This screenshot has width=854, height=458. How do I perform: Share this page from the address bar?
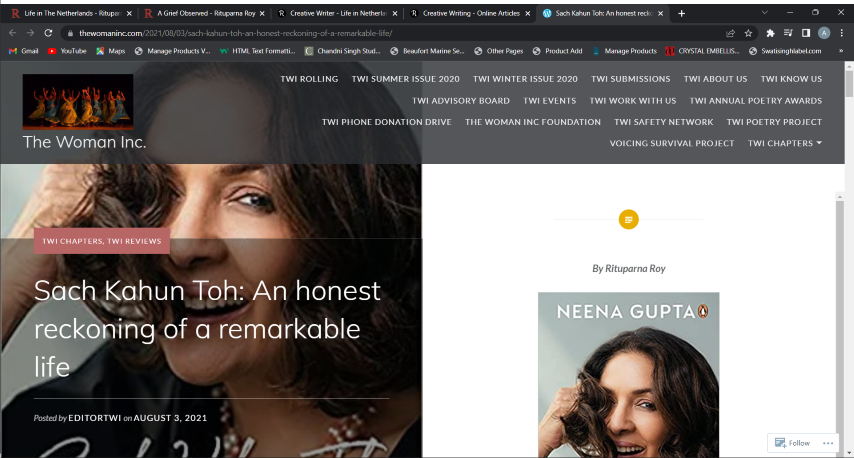coord(730,33)
